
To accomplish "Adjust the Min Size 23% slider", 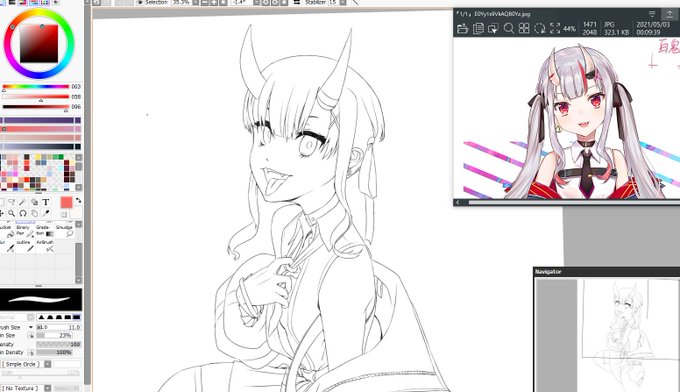I will tap(54, 336).
